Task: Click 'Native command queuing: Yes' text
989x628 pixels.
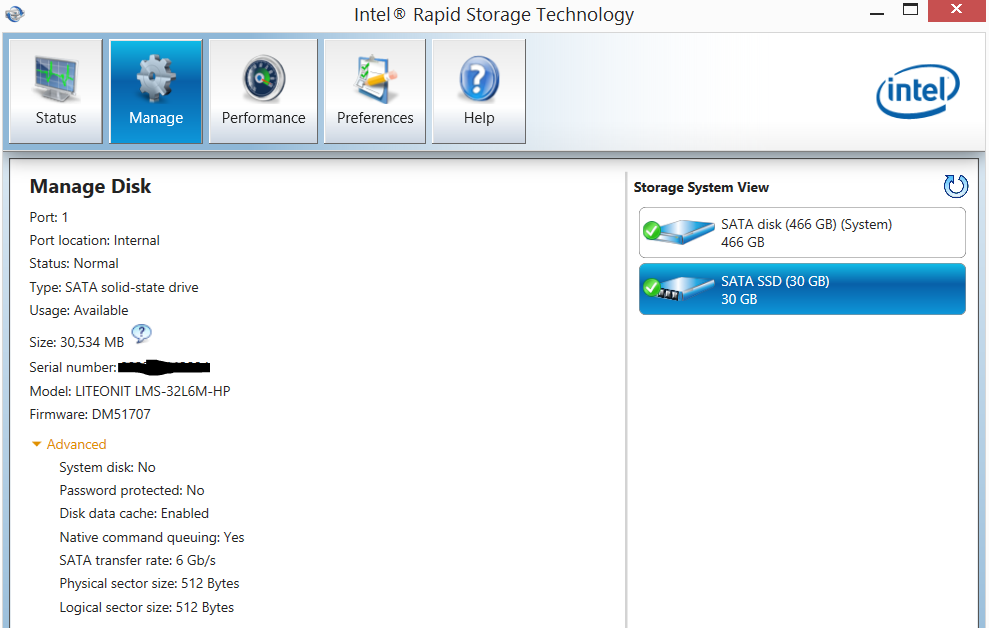Action: 151,538
